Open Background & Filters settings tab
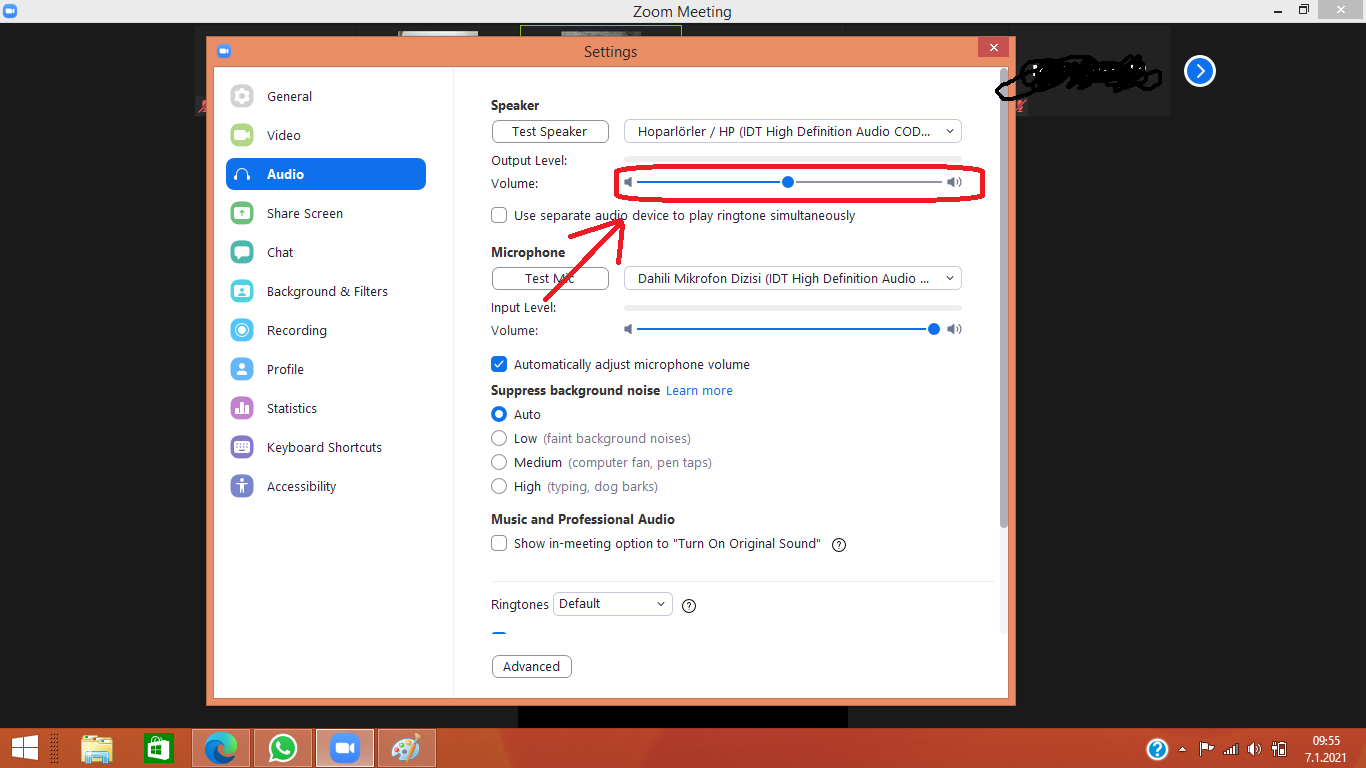1366x768 pixels. [x=326, y=291]
